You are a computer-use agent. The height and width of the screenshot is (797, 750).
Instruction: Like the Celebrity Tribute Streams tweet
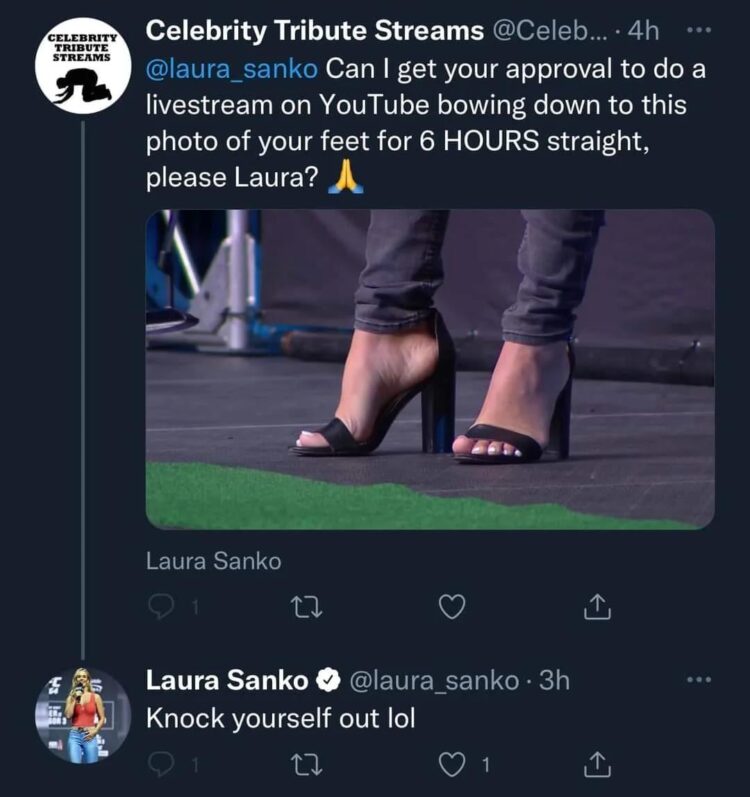[452, 606]
